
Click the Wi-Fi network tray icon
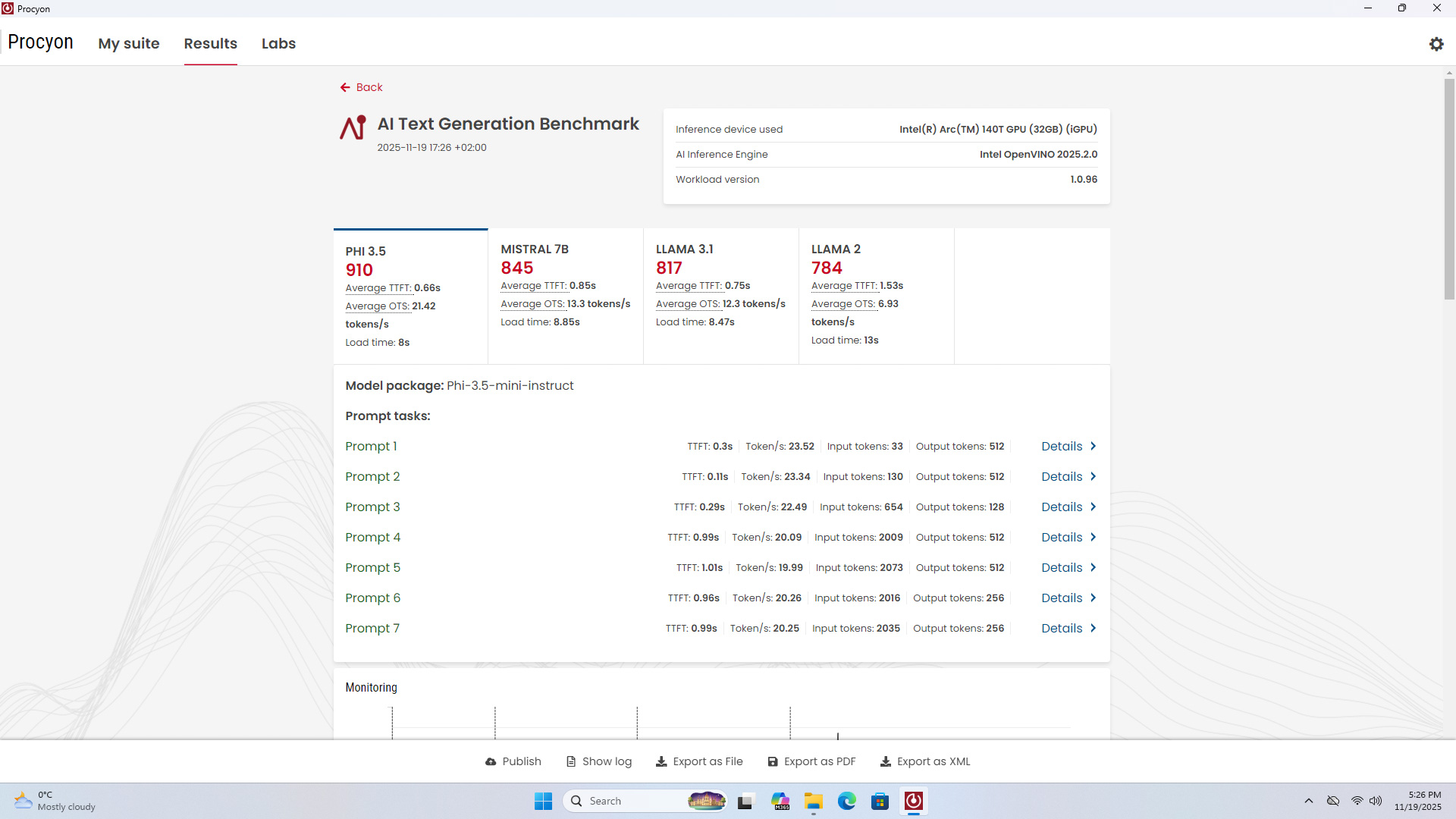[1357, 801]
